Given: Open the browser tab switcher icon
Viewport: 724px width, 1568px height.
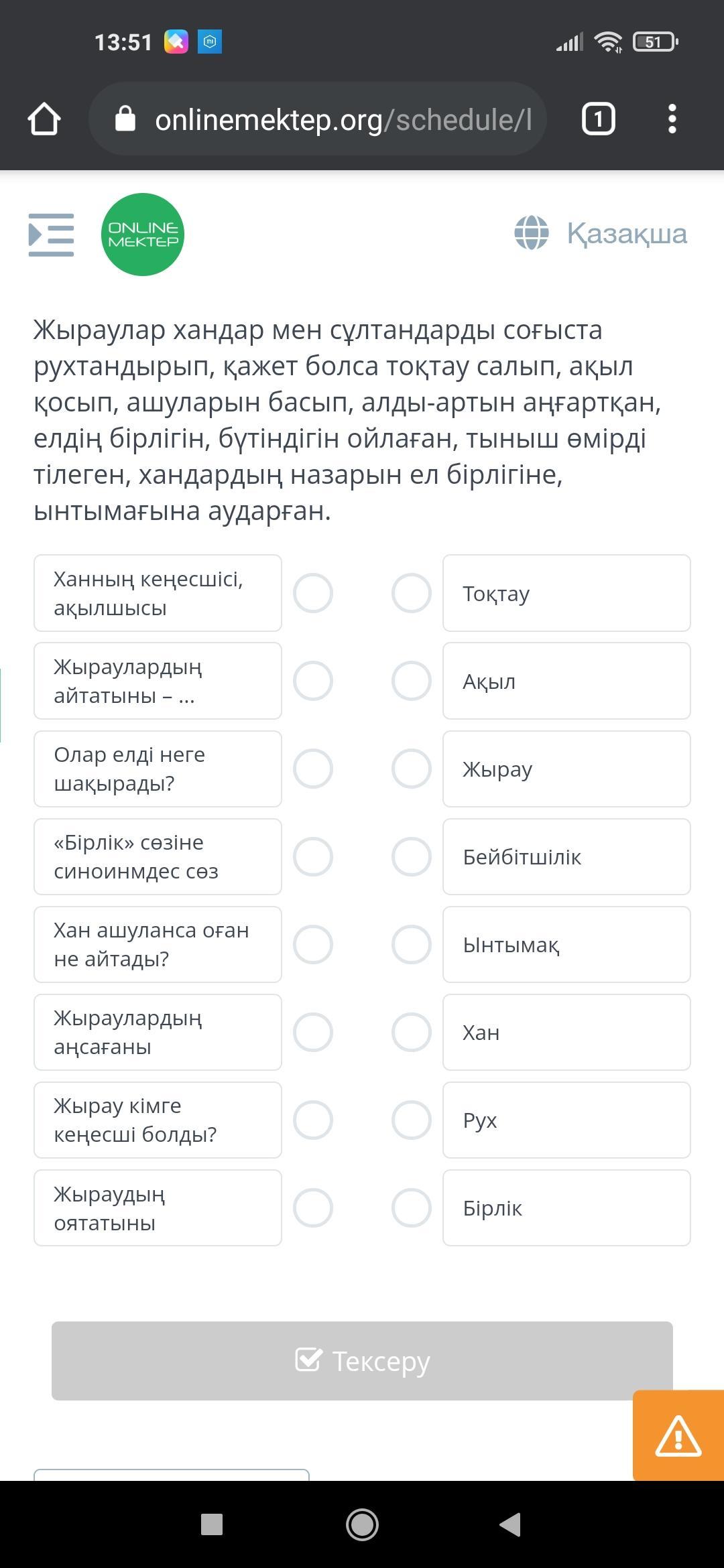Looking at the screenshot, I should [x=598, y=119].
